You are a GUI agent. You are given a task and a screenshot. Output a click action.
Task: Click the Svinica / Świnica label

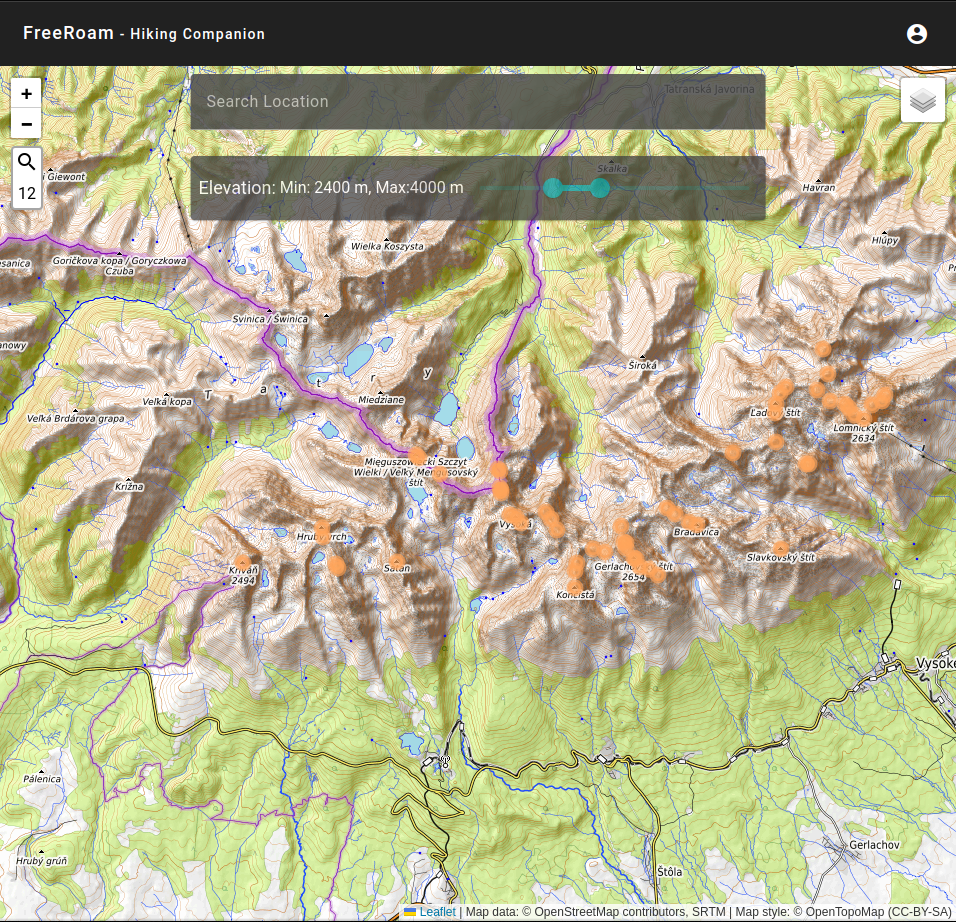click(270, 319)
